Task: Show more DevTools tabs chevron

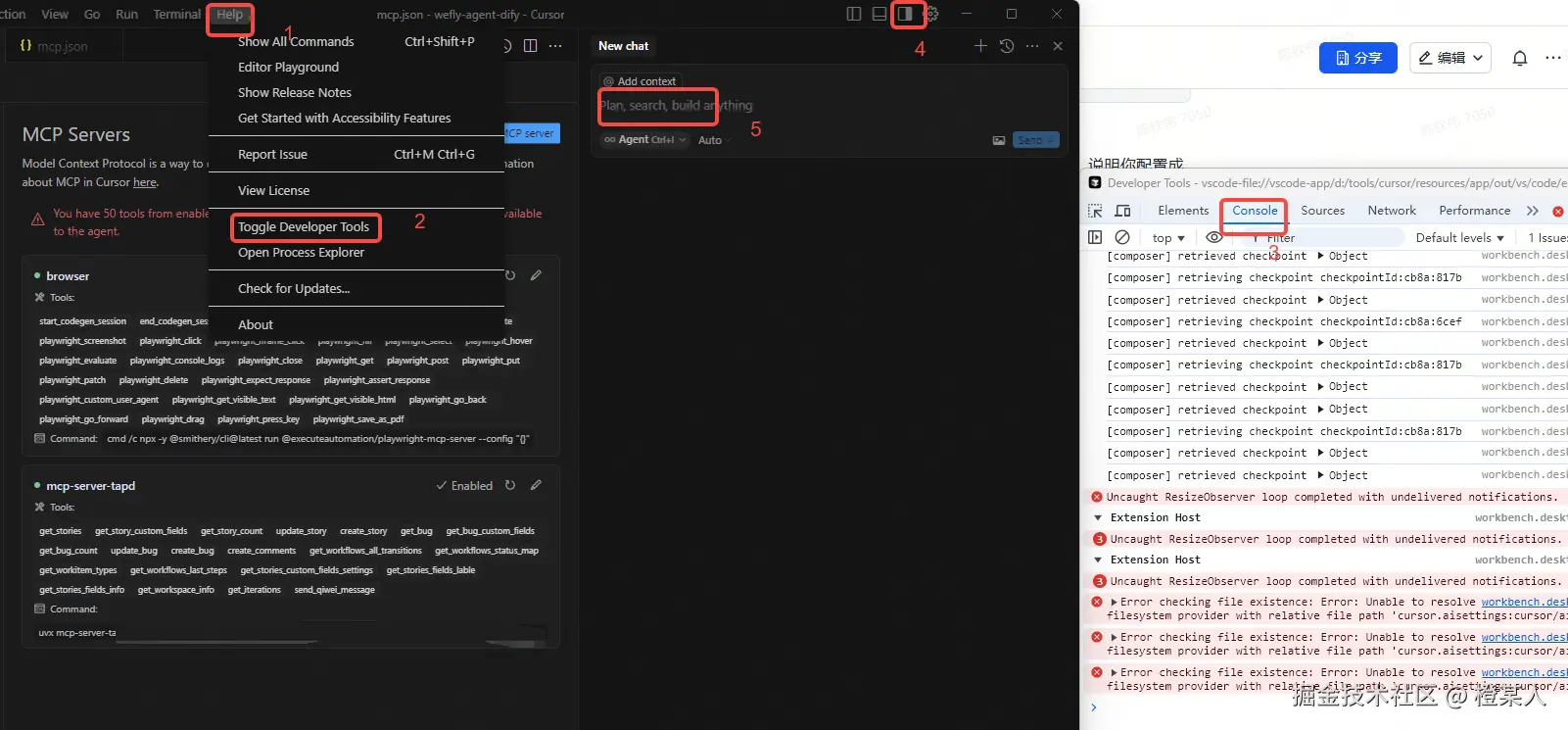Action: pyautogui.click(x=1533, y=211)
